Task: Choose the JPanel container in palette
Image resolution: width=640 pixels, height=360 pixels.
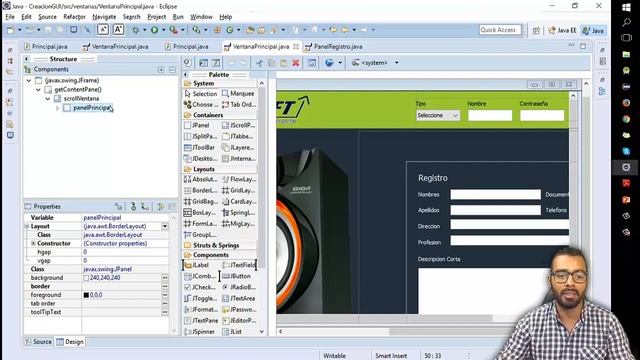Action: (x=197, y=125)
